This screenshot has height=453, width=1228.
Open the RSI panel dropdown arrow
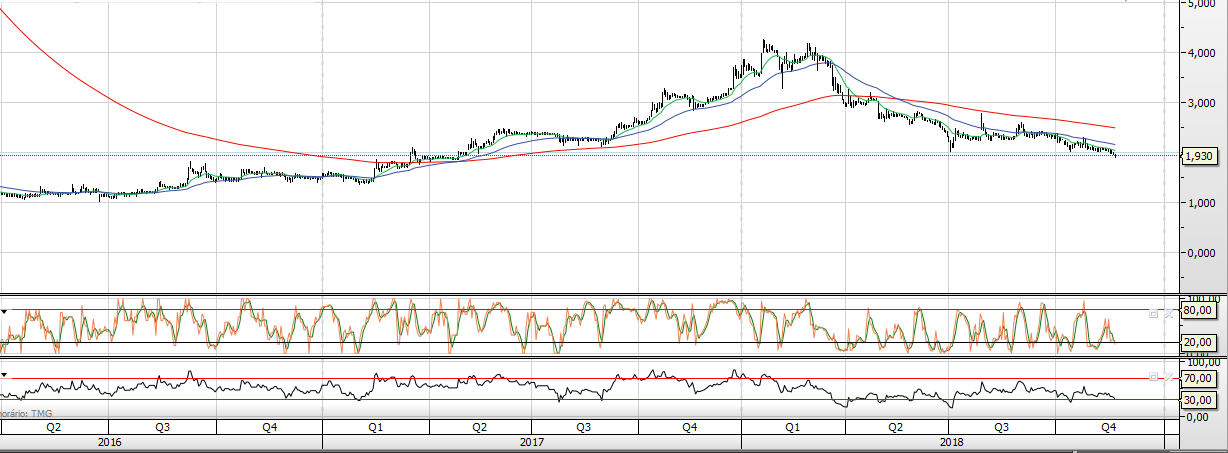point(4,375)
